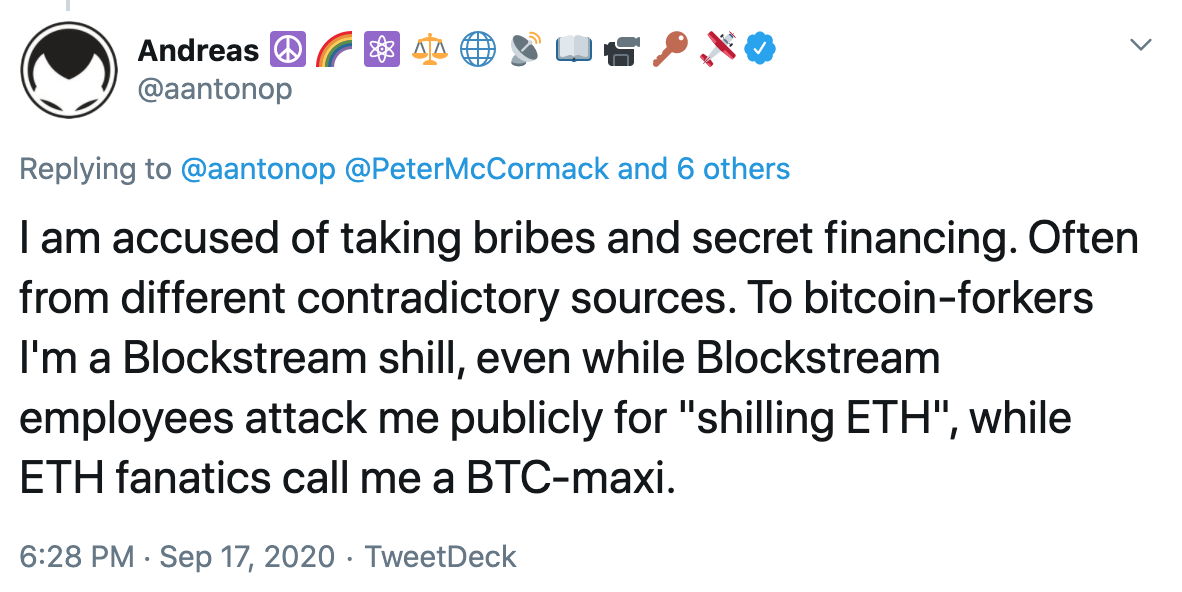Viewport: 1182px width, 592px height.
Task: Click the rainbow emoji beside Andreas
Action: (335, 50)
